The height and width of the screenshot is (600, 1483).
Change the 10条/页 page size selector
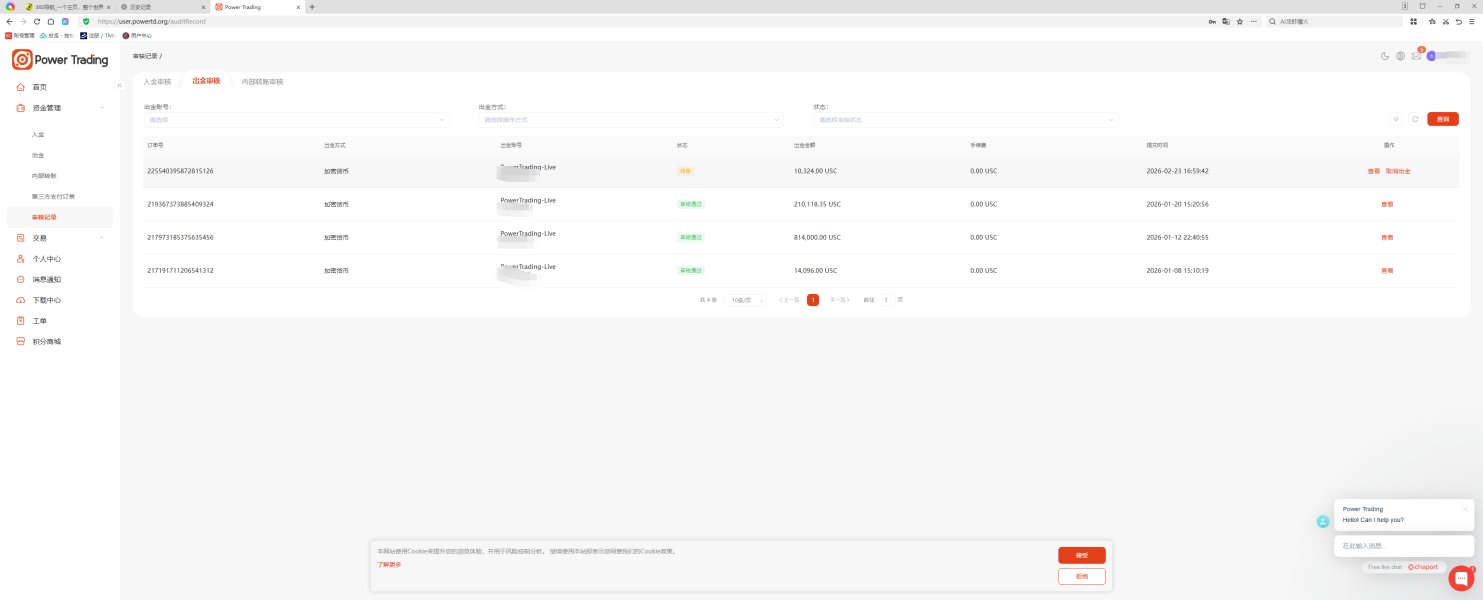[x=746, y=300]
